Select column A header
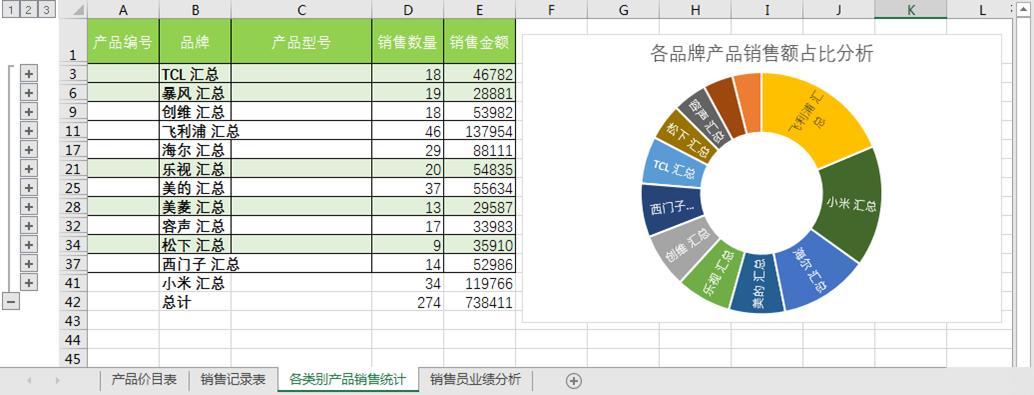1034x395 pixels. (123, 9)
